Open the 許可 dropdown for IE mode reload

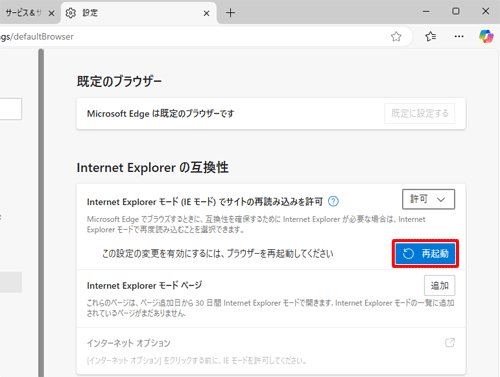point(428,199)
